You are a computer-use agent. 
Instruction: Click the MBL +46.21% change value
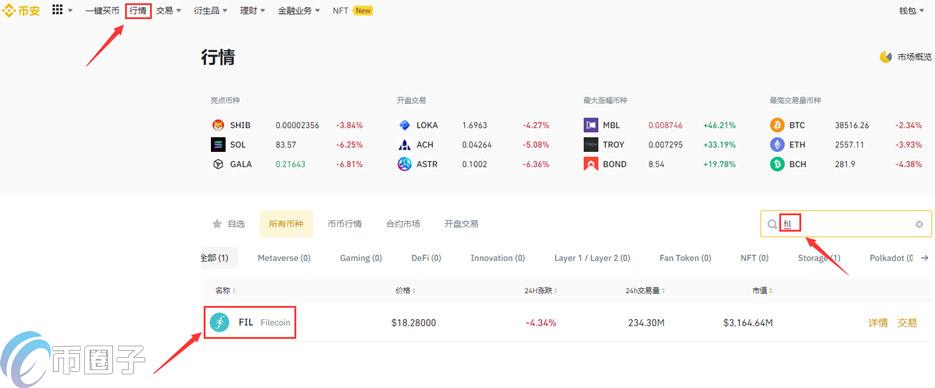click(x=719, y=125)
